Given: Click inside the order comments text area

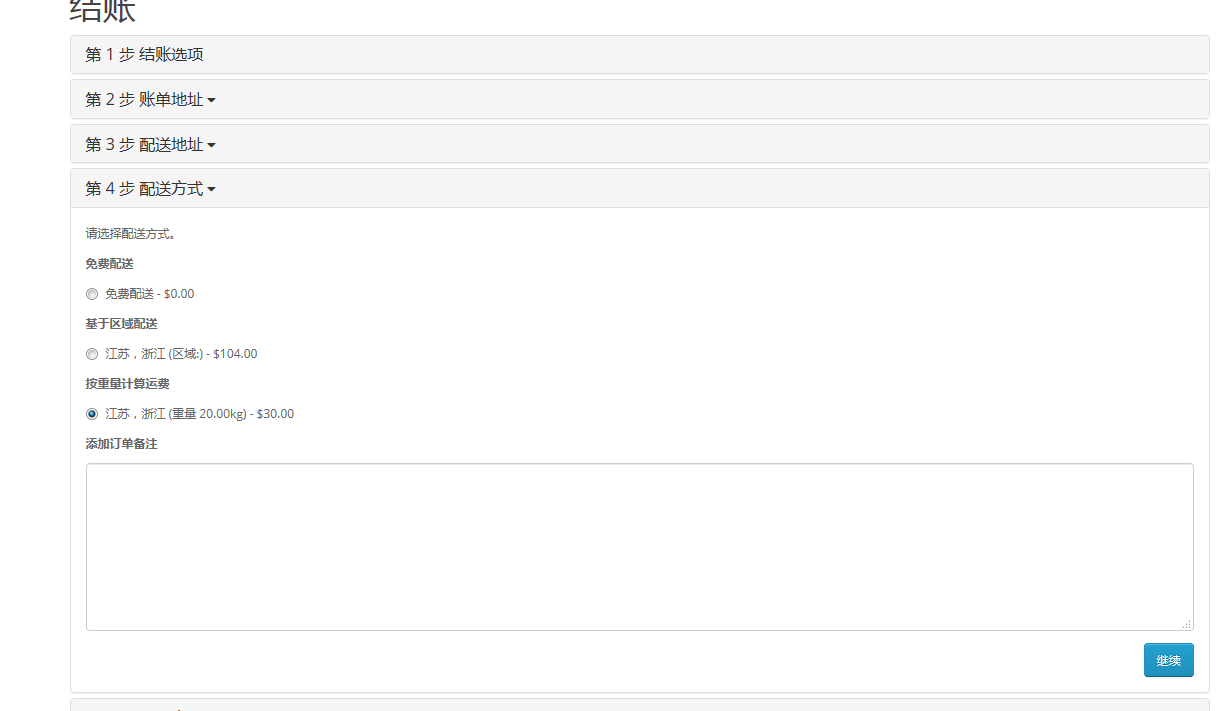Looking at the screenshot, I should tap(640, 547).
